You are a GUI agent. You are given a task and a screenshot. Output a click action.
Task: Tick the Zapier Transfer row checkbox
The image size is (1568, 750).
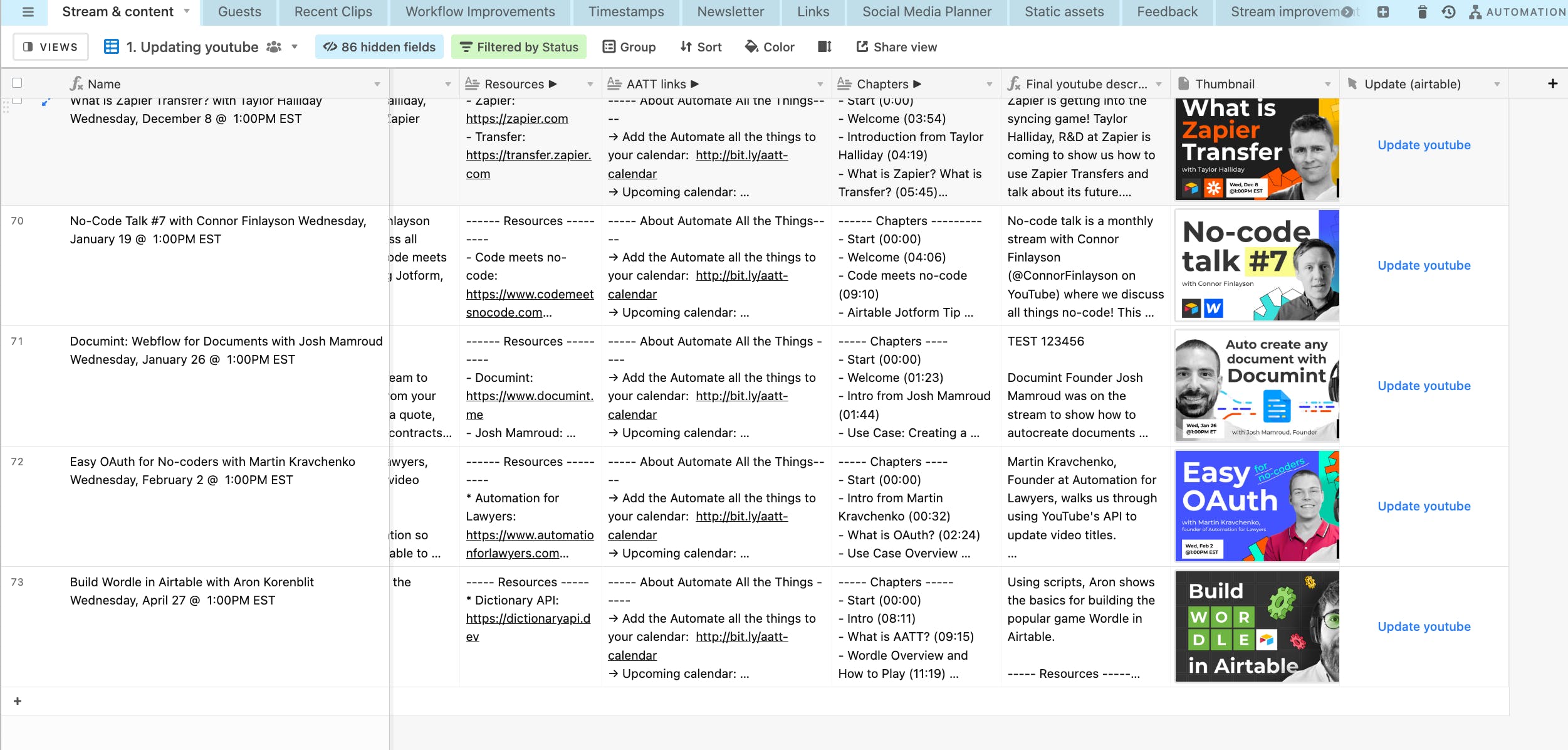pyautogui.click(x=17, y=100)
